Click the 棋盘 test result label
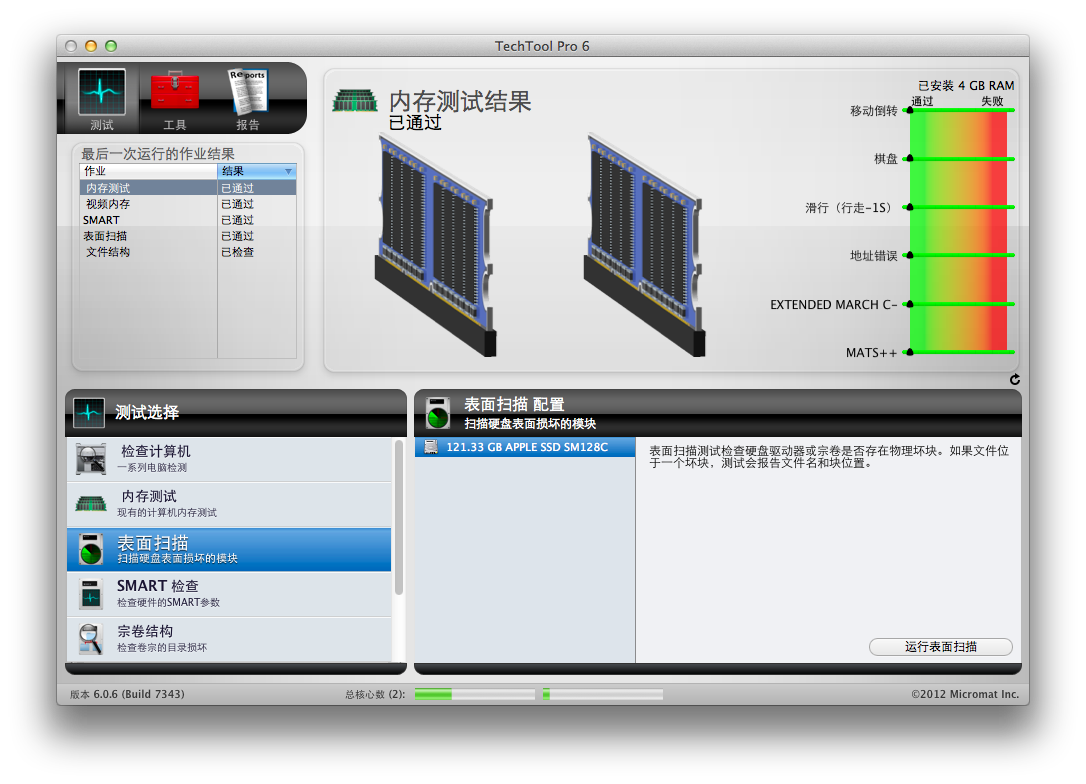This screenshot has width=1086, height=784. click(x=886, y=159)
